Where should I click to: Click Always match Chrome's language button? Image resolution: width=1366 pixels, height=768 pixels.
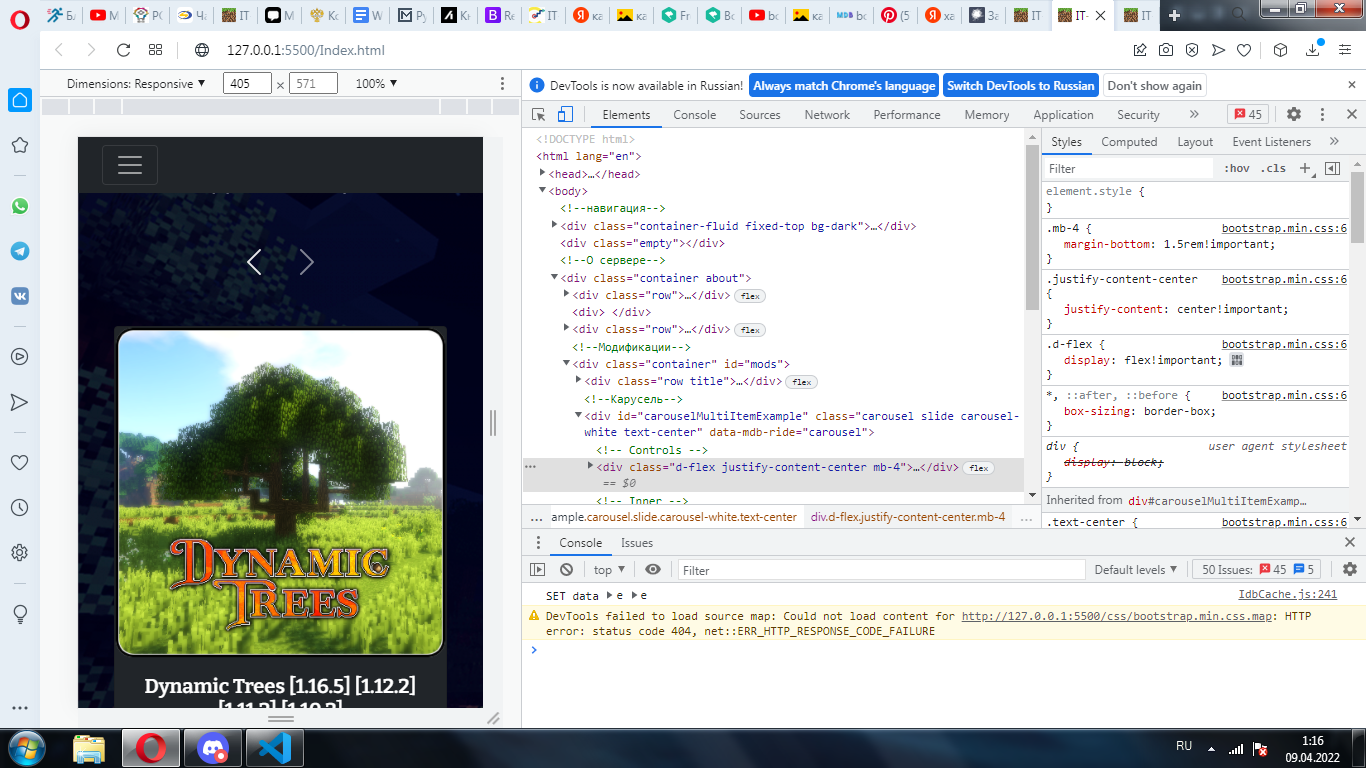pos(844,86)
